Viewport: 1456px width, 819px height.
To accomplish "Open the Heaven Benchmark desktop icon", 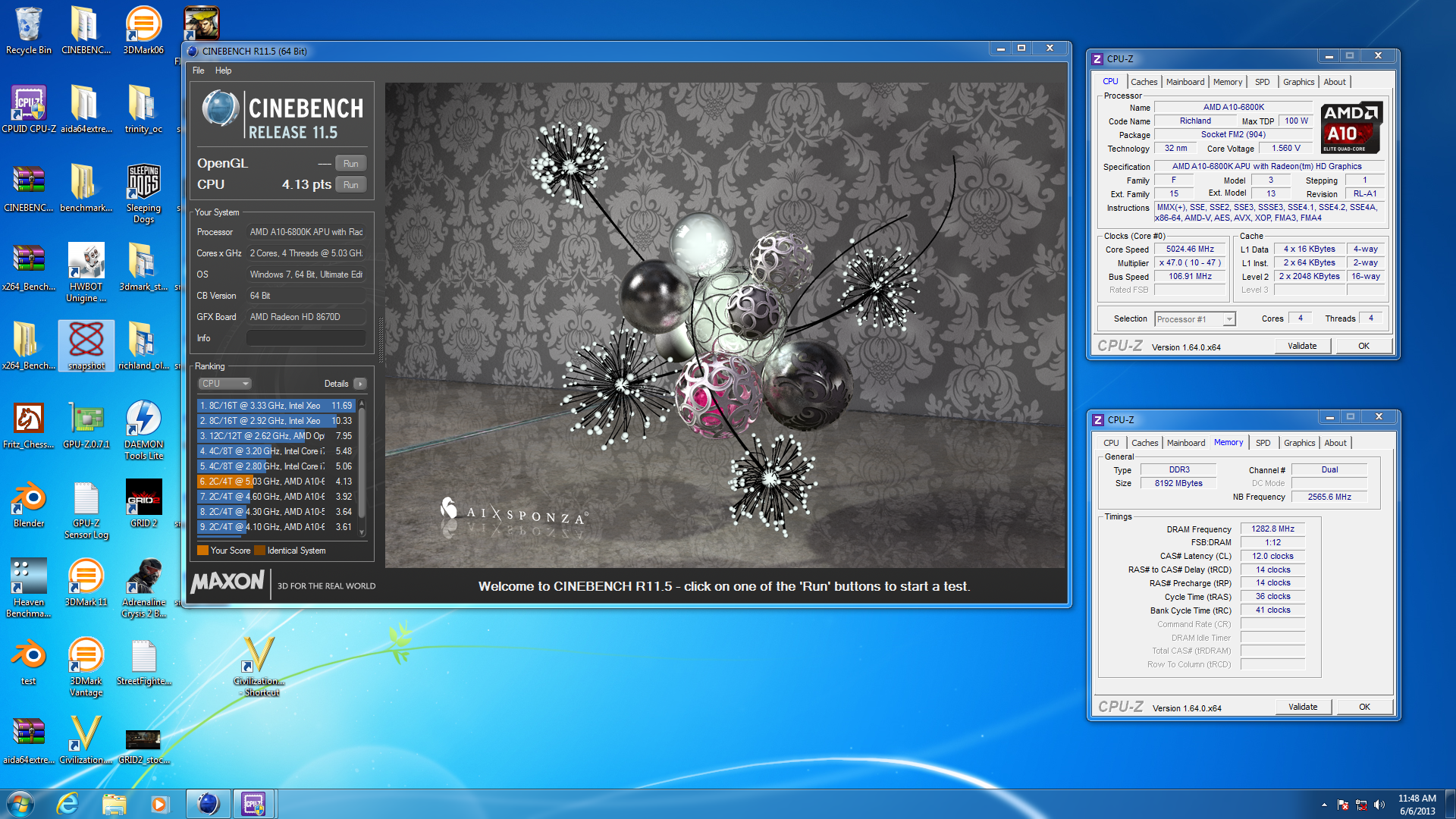I will point(29,588).
